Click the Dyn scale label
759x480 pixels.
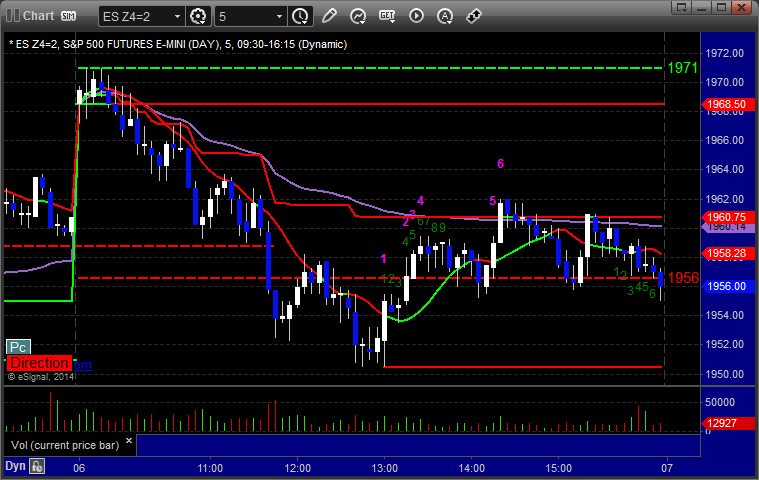click(15, 466)
